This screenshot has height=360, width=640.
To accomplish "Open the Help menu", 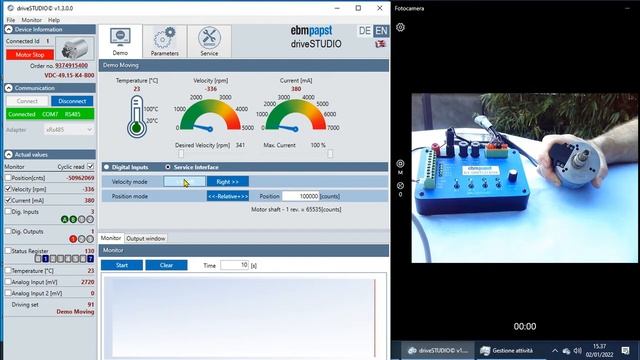I will [x=54, y=20].
